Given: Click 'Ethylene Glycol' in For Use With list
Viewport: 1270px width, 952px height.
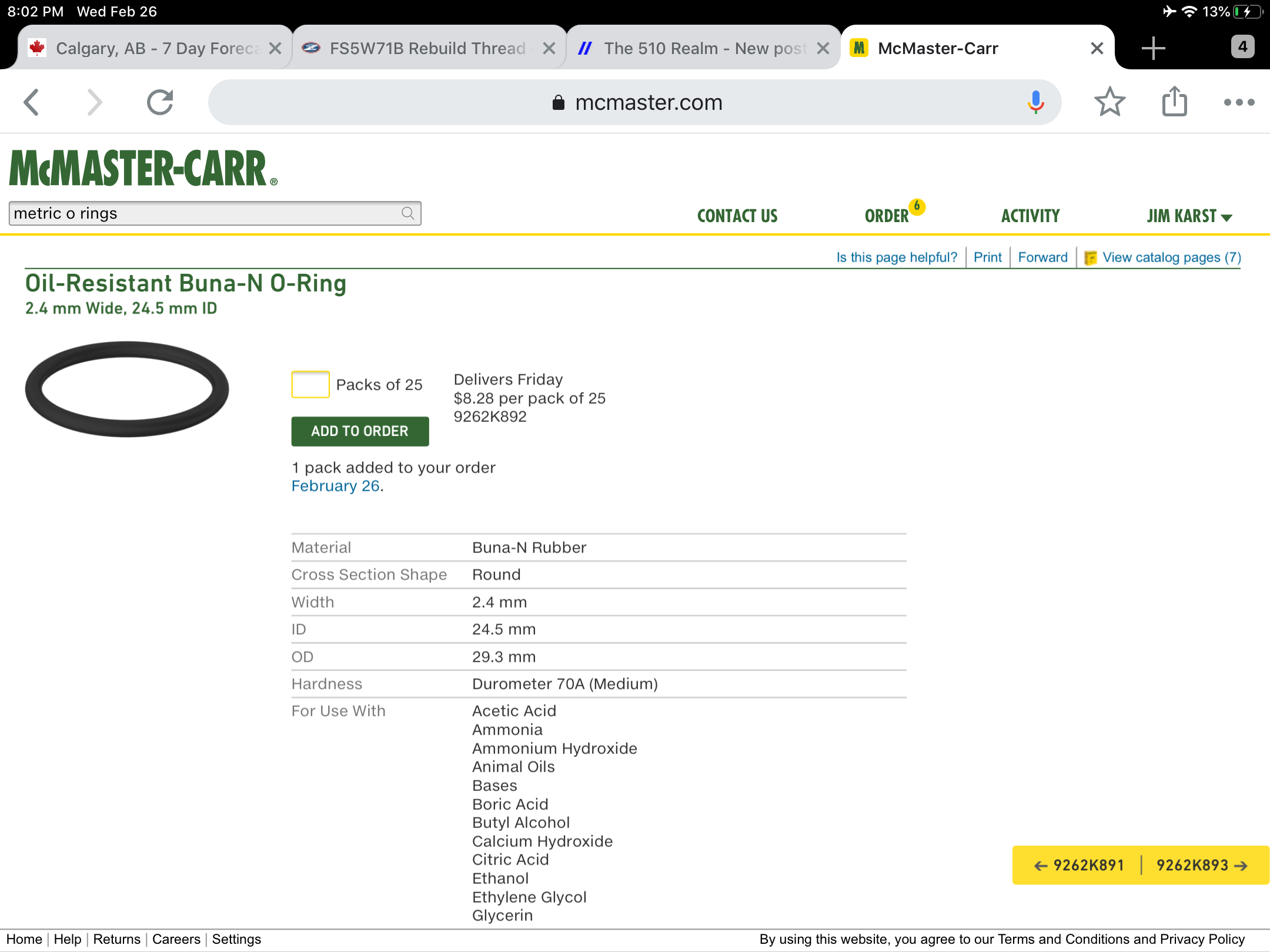Looking at the screenshot, I should click(529, 897).
